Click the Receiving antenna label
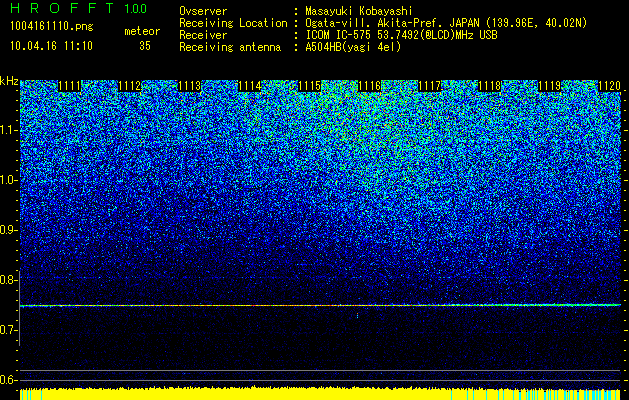Viewport: 629px width, 400px height. click(x=230, y=47)
